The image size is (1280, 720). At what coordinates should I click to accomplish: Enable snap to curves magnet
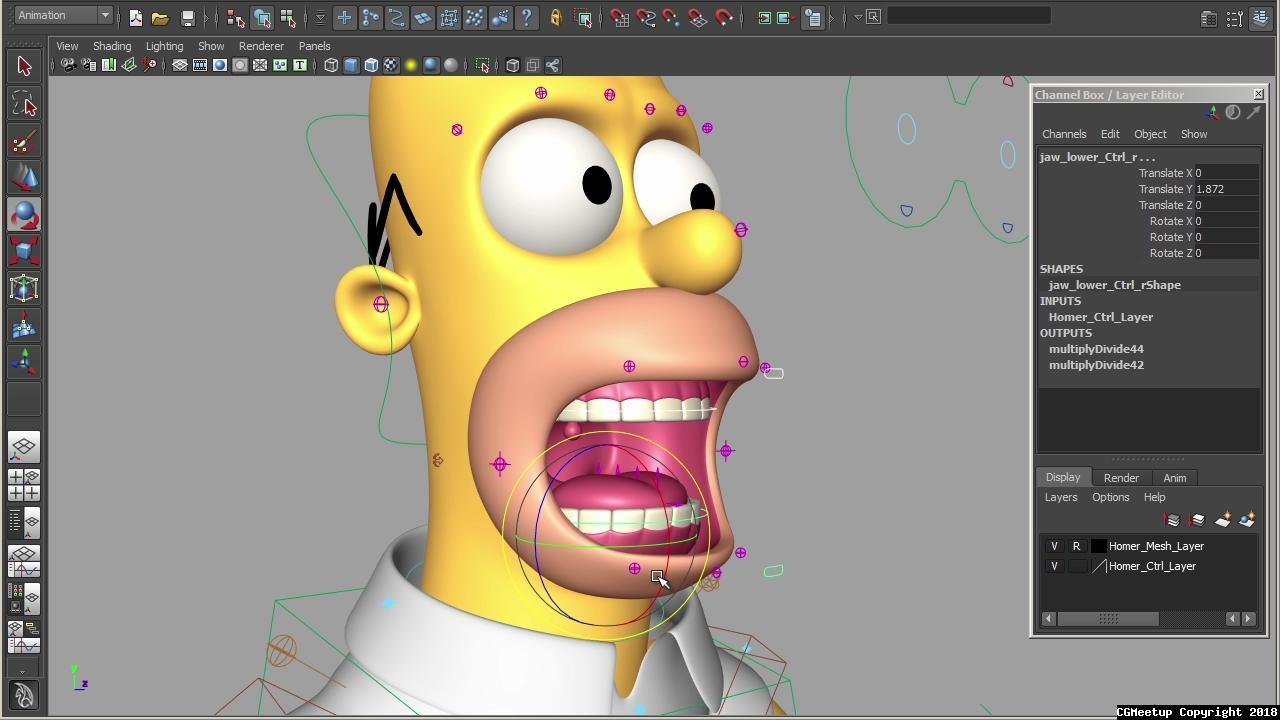coord(646,18)
